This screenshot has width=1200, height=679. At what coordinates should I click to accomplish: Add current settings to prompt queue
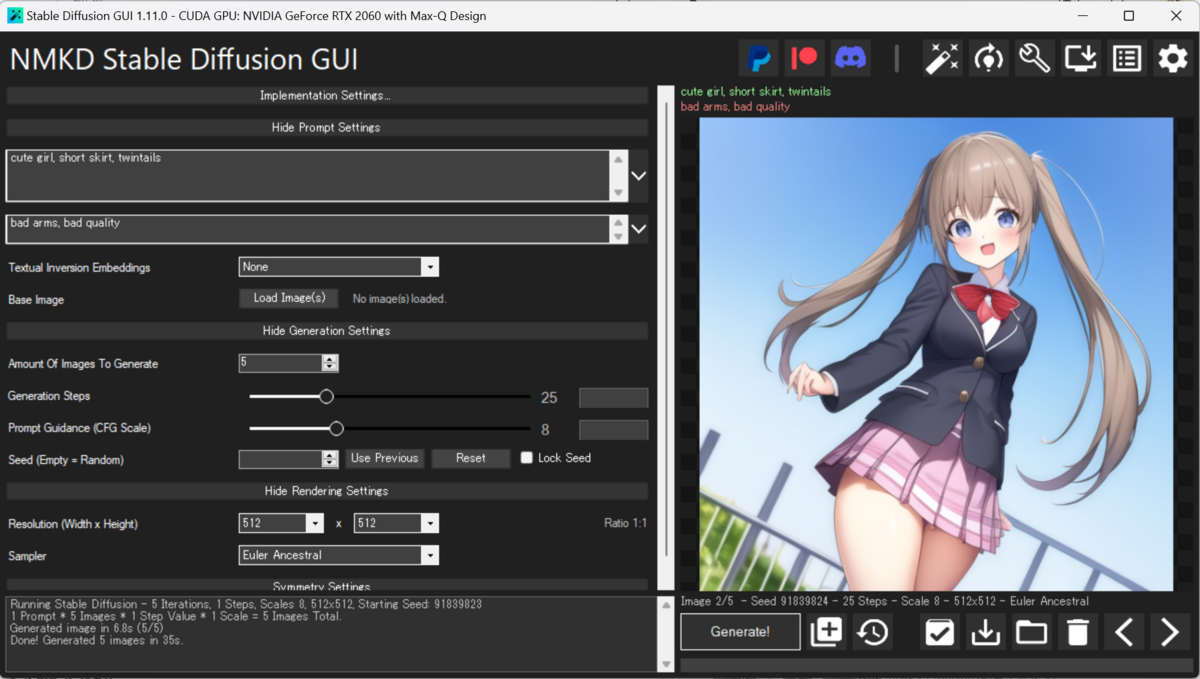(827, 632)
